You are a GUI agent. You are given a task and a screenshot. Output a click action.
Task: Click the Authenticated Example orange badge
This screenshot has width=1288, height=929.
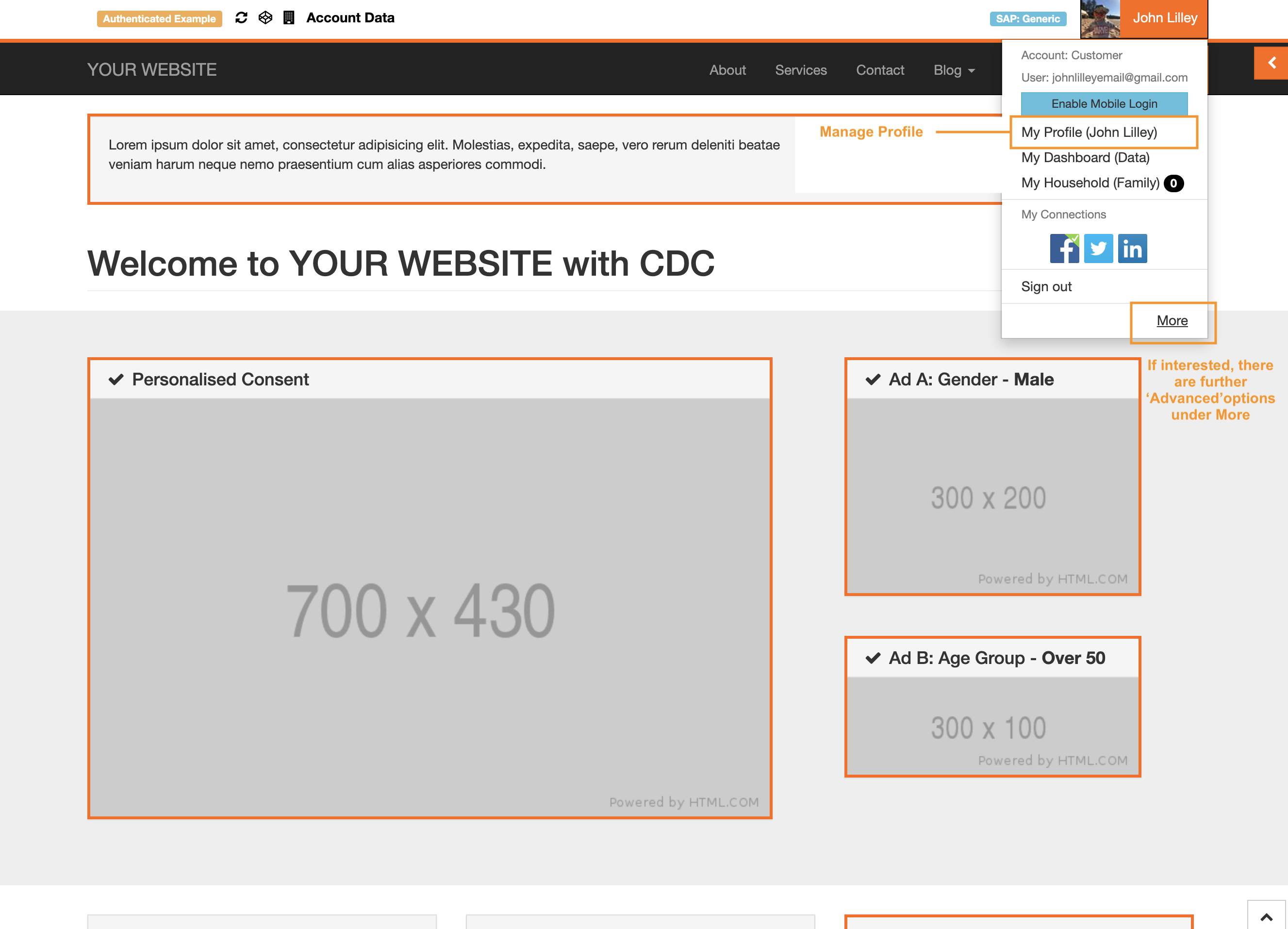coord(159,19)
